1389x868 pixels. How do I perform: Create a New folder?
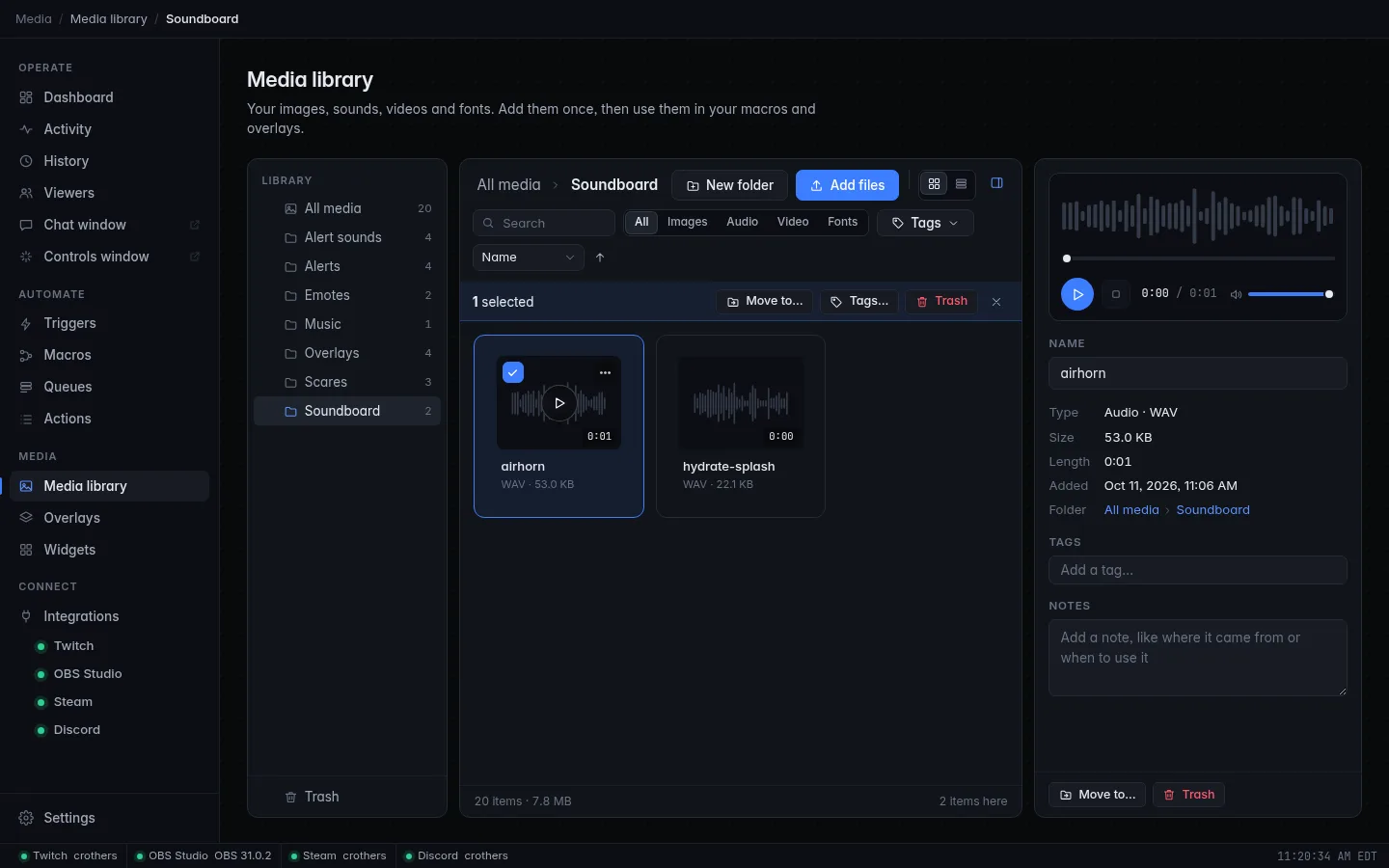click(730, 185)
